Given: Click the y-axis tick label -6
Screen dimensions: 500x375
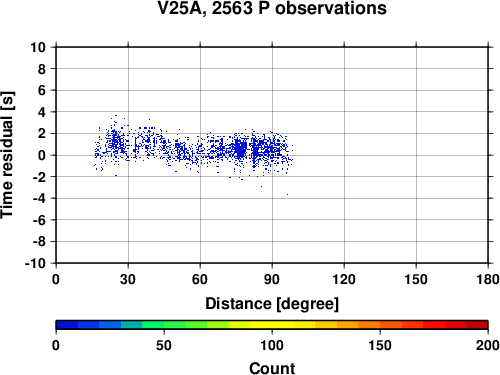Looking at the screenshot, I should tap(39, 220).
